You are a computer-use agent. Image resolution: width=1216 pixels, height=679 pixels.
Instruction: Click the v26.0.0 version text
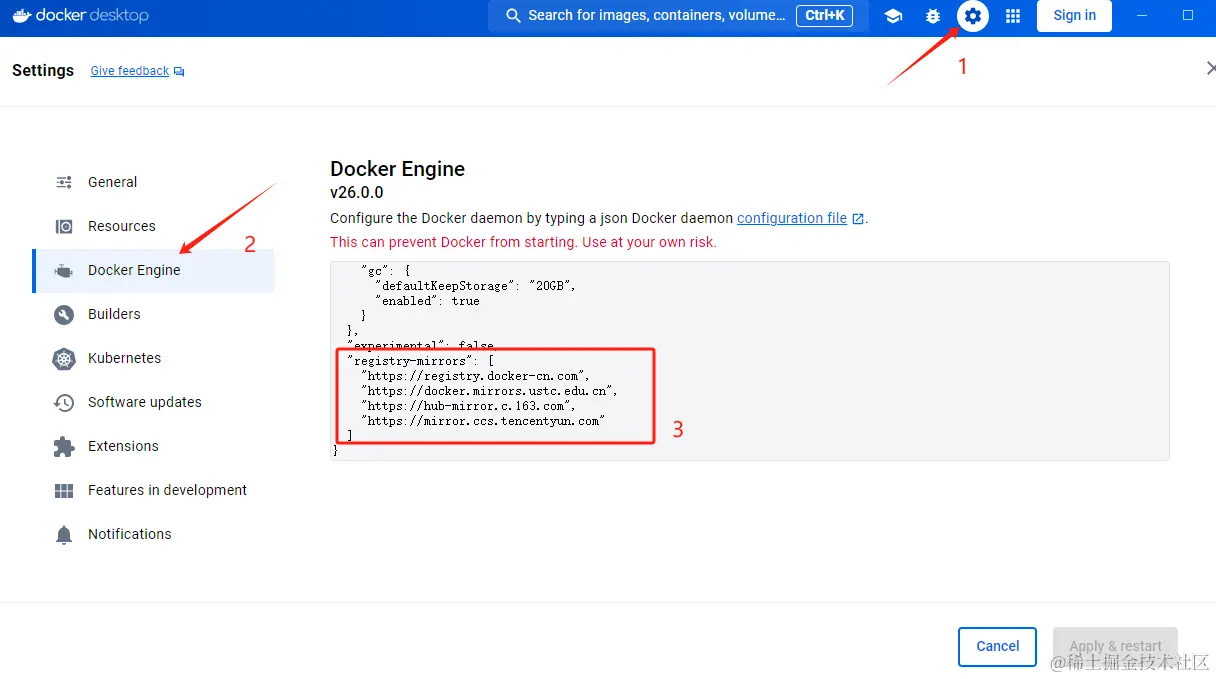357,192
